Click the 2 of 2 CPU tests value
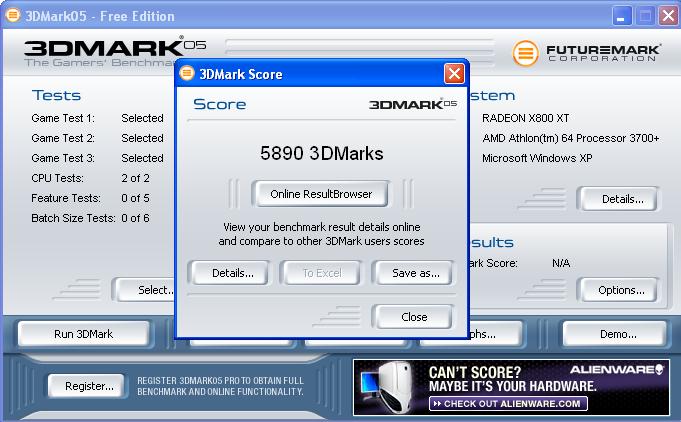This screenshot has height=422, width=681. tap(136, 178)
